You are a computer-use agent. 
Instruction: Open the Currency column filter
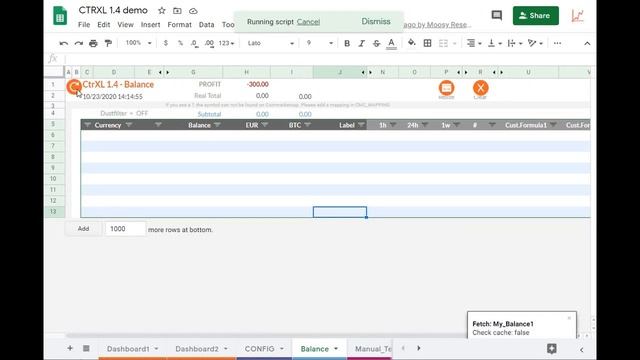coord(129,125)
